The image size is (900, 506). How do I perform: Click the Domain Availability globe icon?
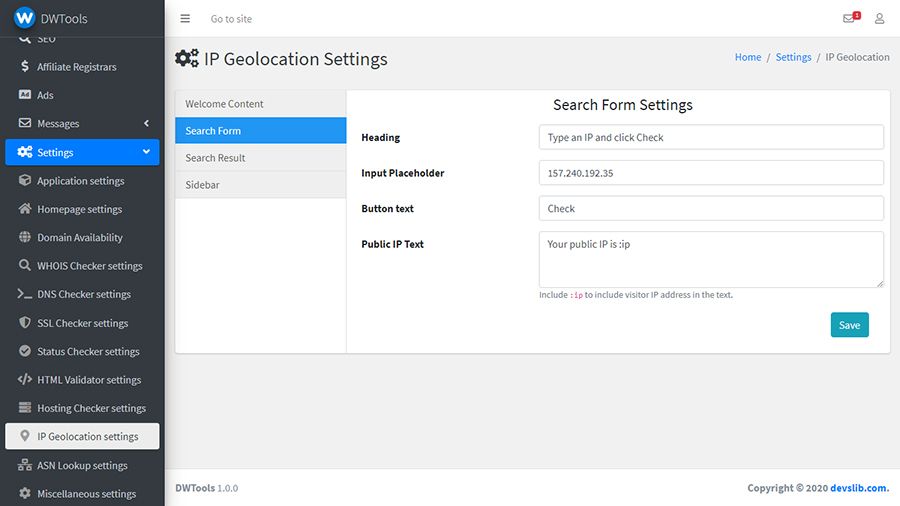(25, 238)
